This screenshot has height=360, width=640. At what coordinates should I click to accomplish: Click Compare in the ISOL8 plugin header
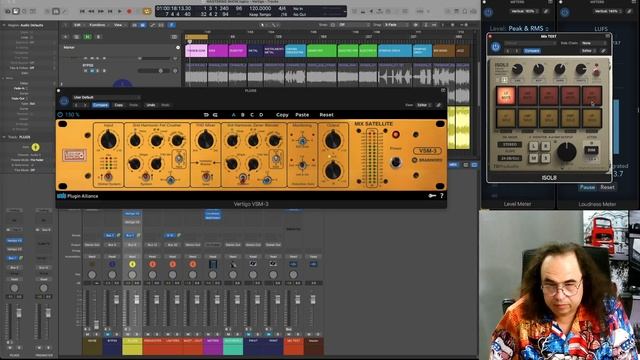tap(531, 51)
